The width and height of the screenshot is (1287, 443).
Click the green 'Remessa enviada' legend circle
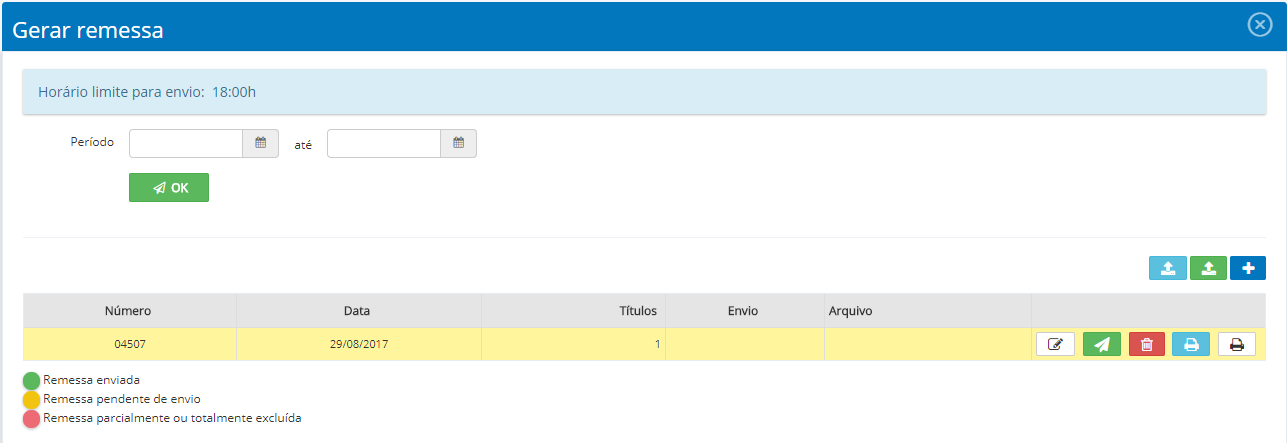point(32,381)
